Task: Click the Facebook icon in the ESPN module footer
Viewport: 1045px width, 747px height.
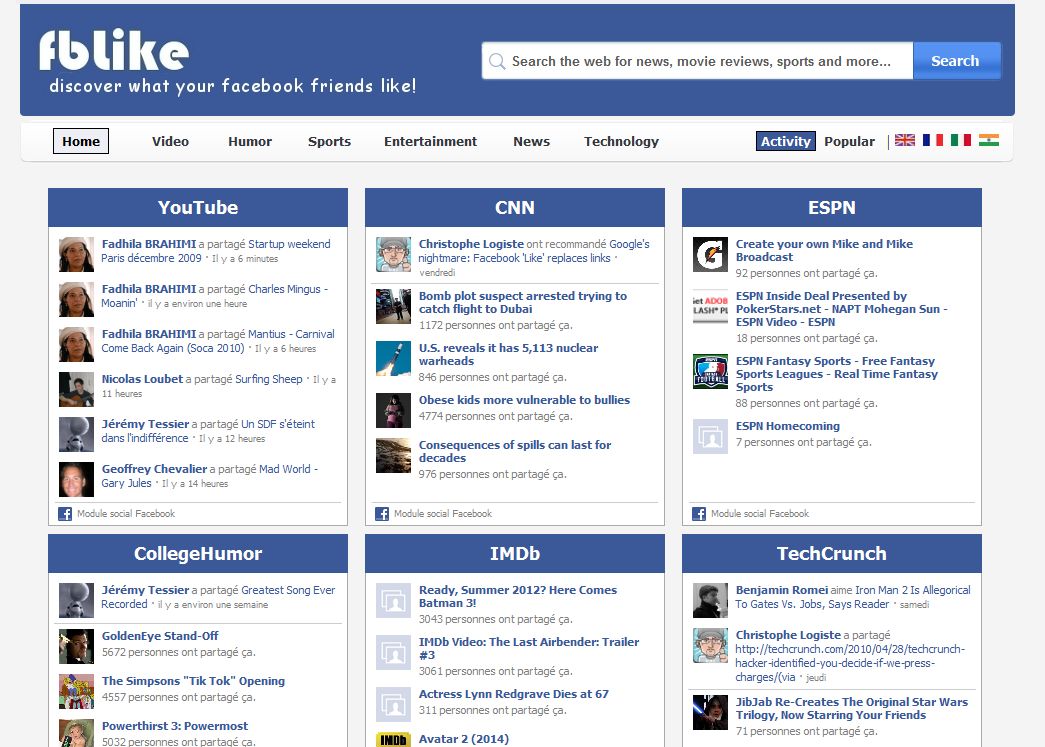Action: [698, 514]
